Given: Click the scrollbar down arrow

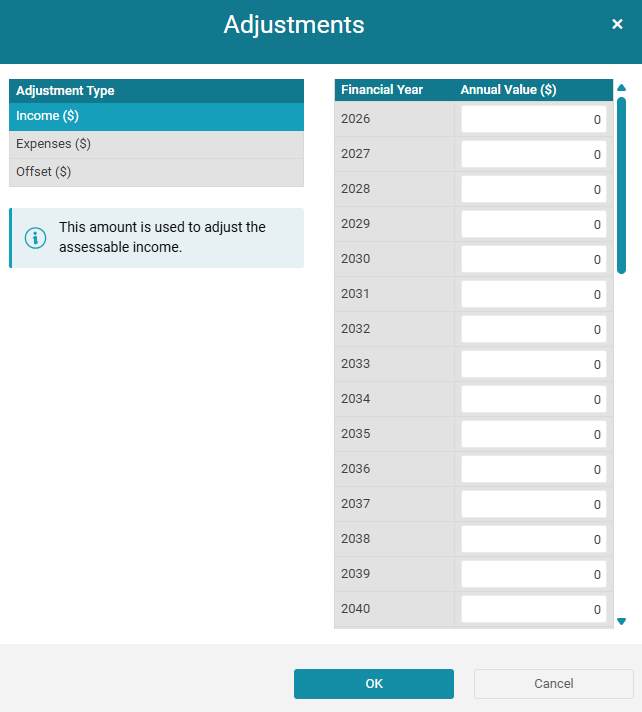Looking at the screenshot, I should (x=621, y=621).
